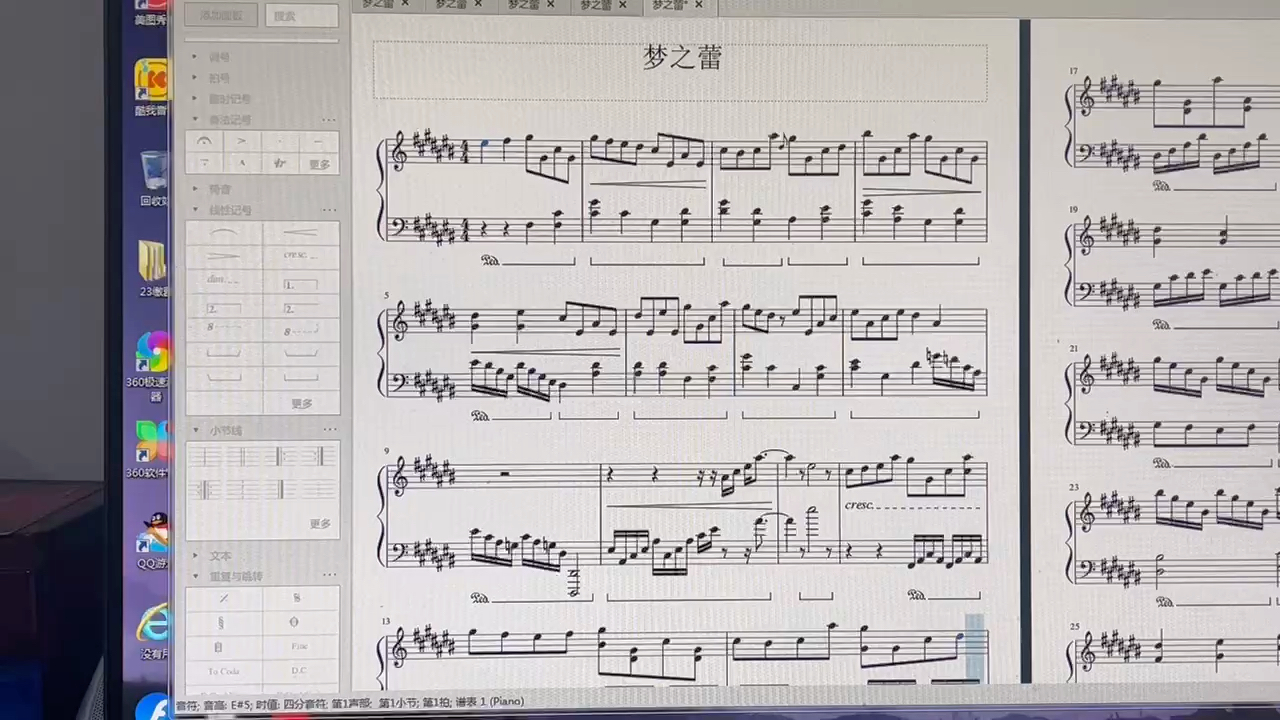Expand the 临时记号 palette section
The width and height of the screenshot is (1280, 720).
pyautogui.click(x=229, y=99)
